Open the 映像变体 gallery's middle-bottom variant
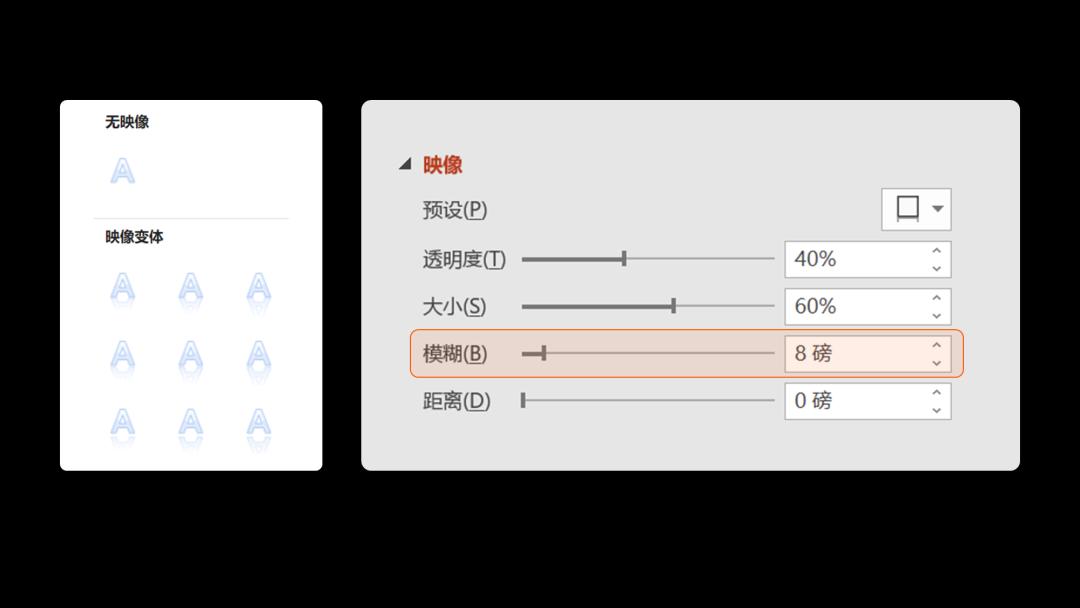This screenshot has width=1080, height=608. pyautogui.click(x=190, y=423)
